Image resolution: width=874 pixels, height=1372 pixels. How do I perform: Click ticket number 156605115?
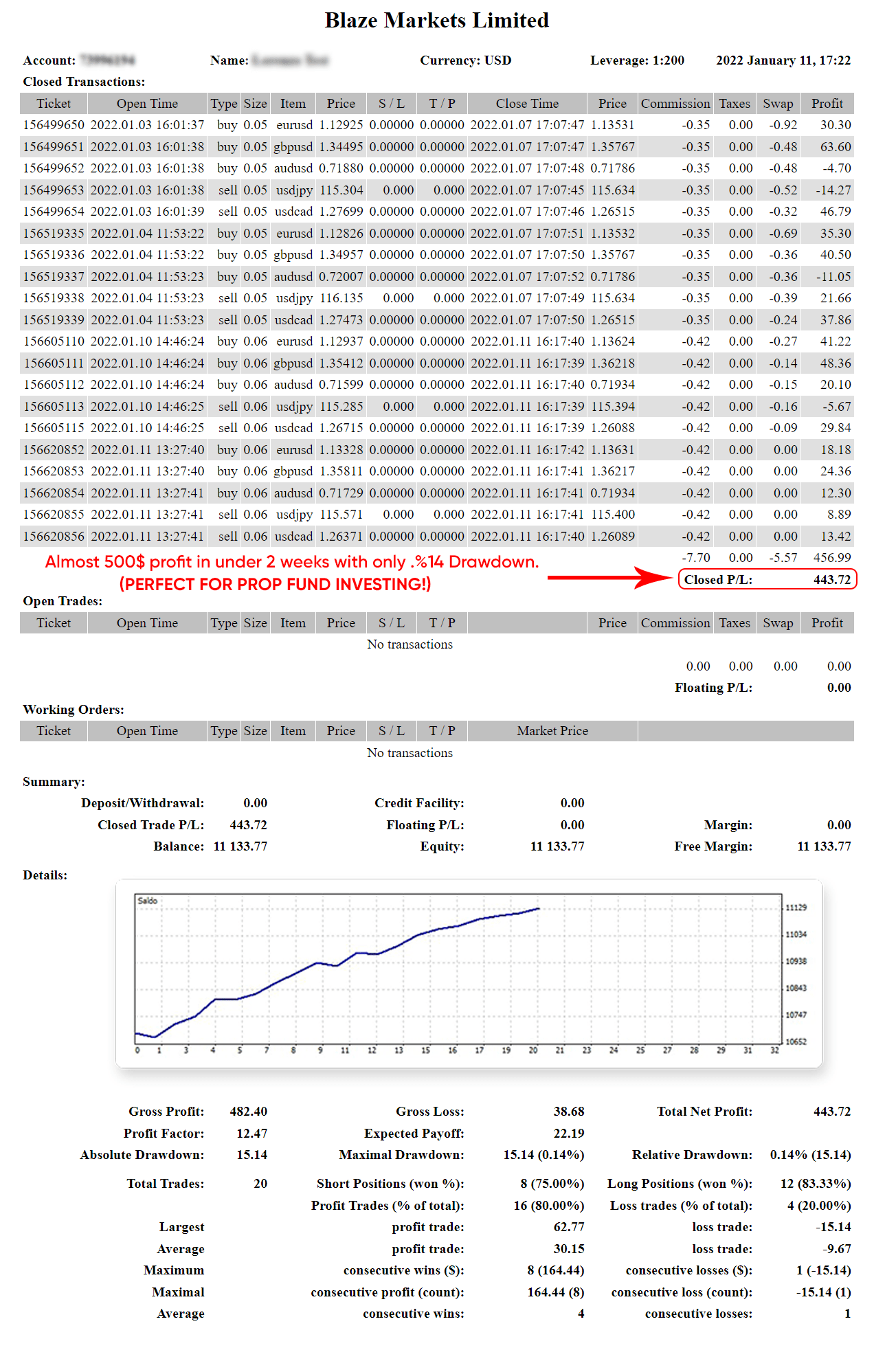click(x=54, y=428)
